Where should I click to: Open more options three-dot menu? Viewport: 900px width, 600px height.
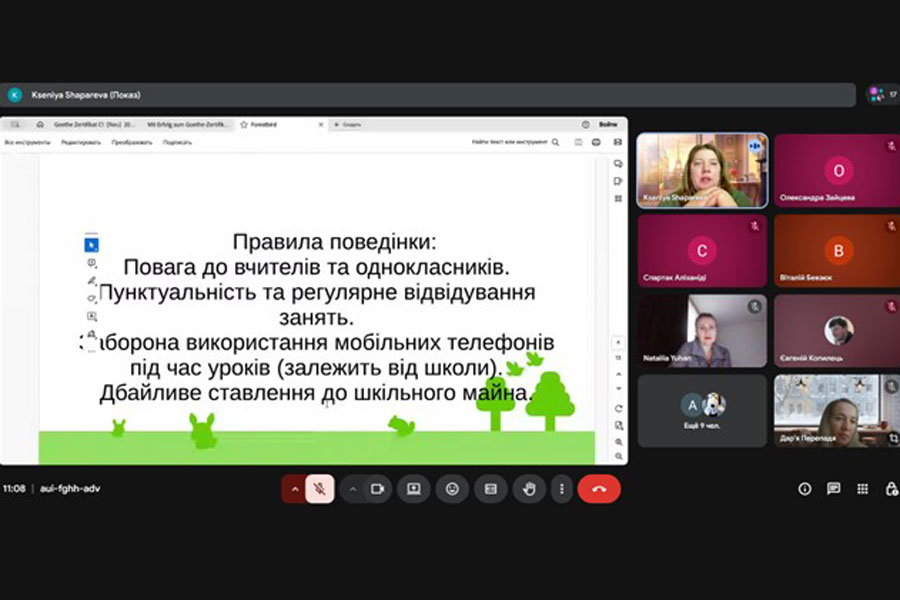(x=562, y=489)
